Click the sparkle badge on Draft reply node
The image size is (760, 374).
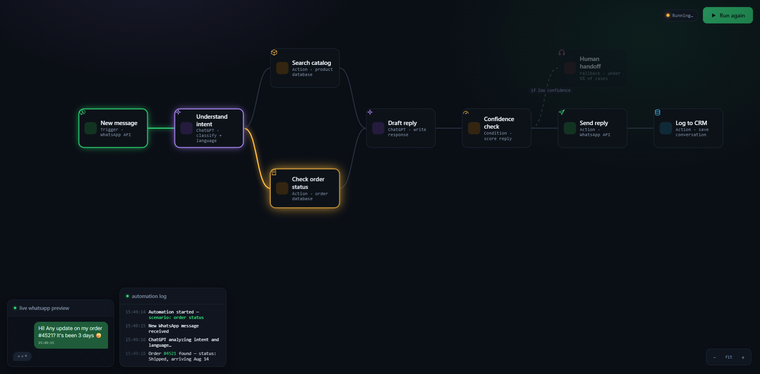[x=370, y=112]
